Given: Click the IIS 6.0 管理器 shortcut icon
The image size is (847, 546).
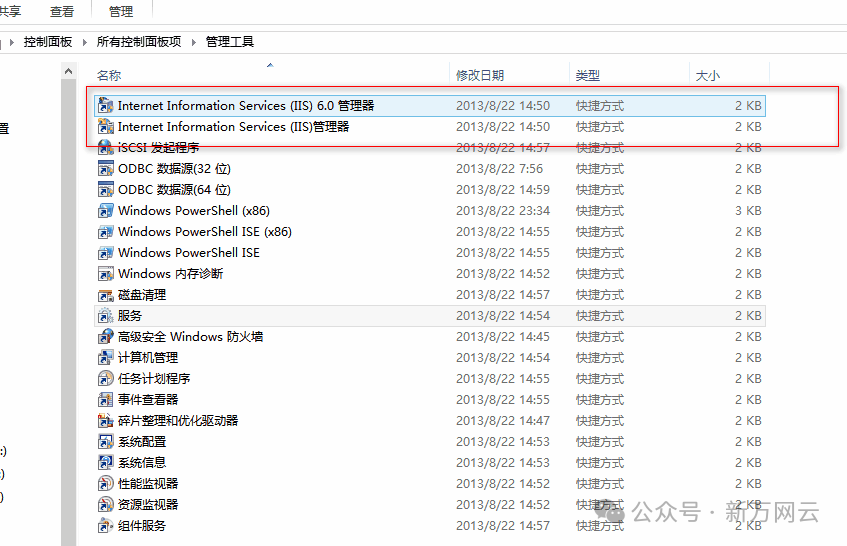Looking at the screenshot, I should click(105, 105).
